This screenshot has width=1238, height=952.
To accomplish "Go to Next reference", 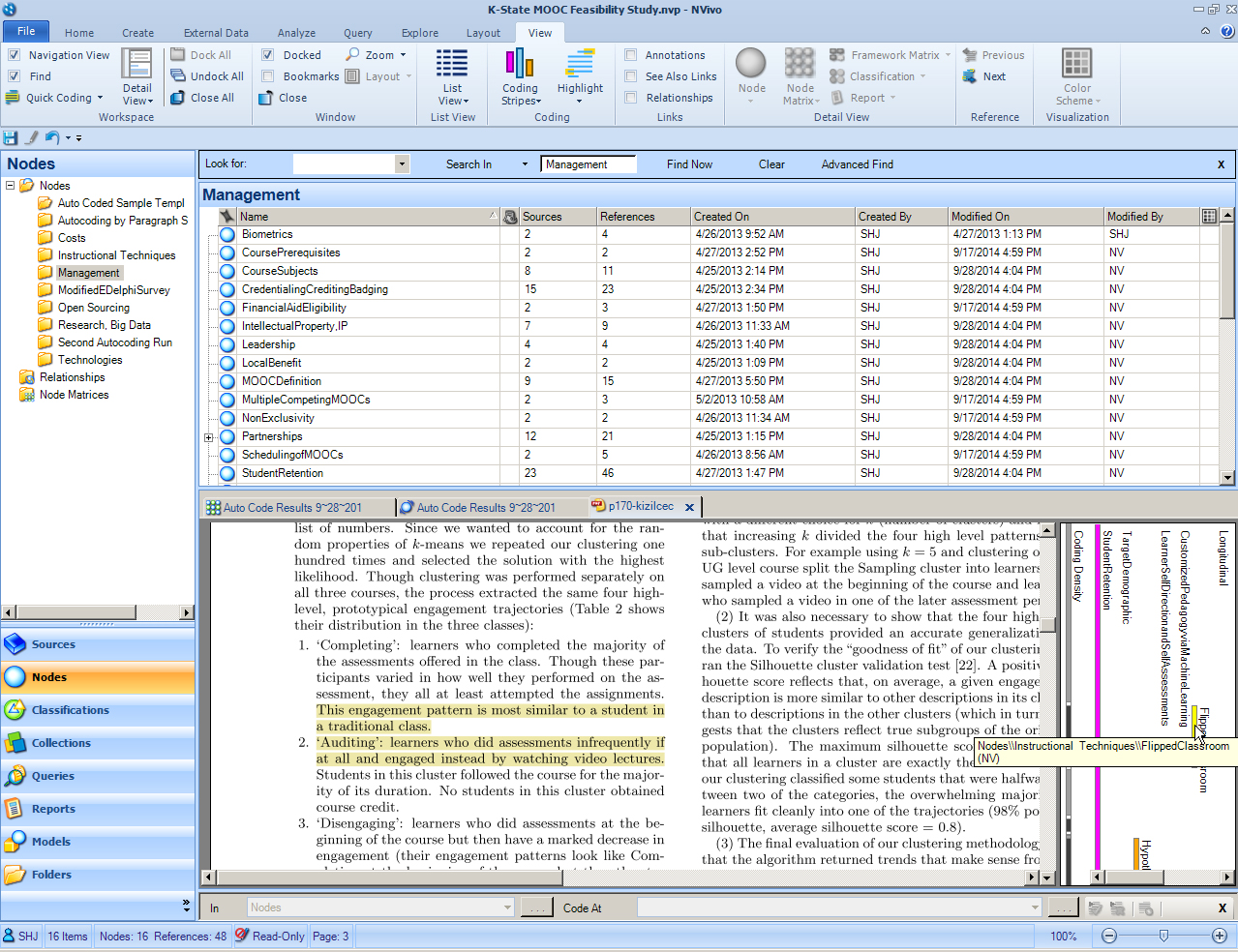I will tap(984, 76).
